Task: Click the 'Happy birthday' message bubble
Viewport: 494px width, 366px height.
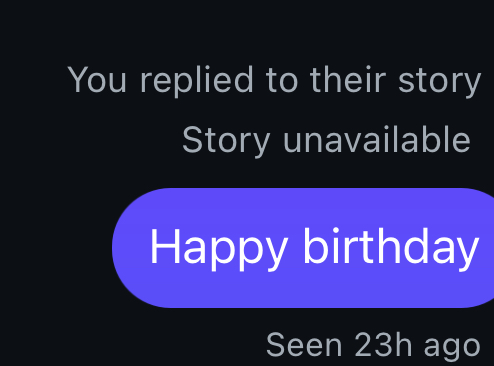Action: click(x=303, y=248)
